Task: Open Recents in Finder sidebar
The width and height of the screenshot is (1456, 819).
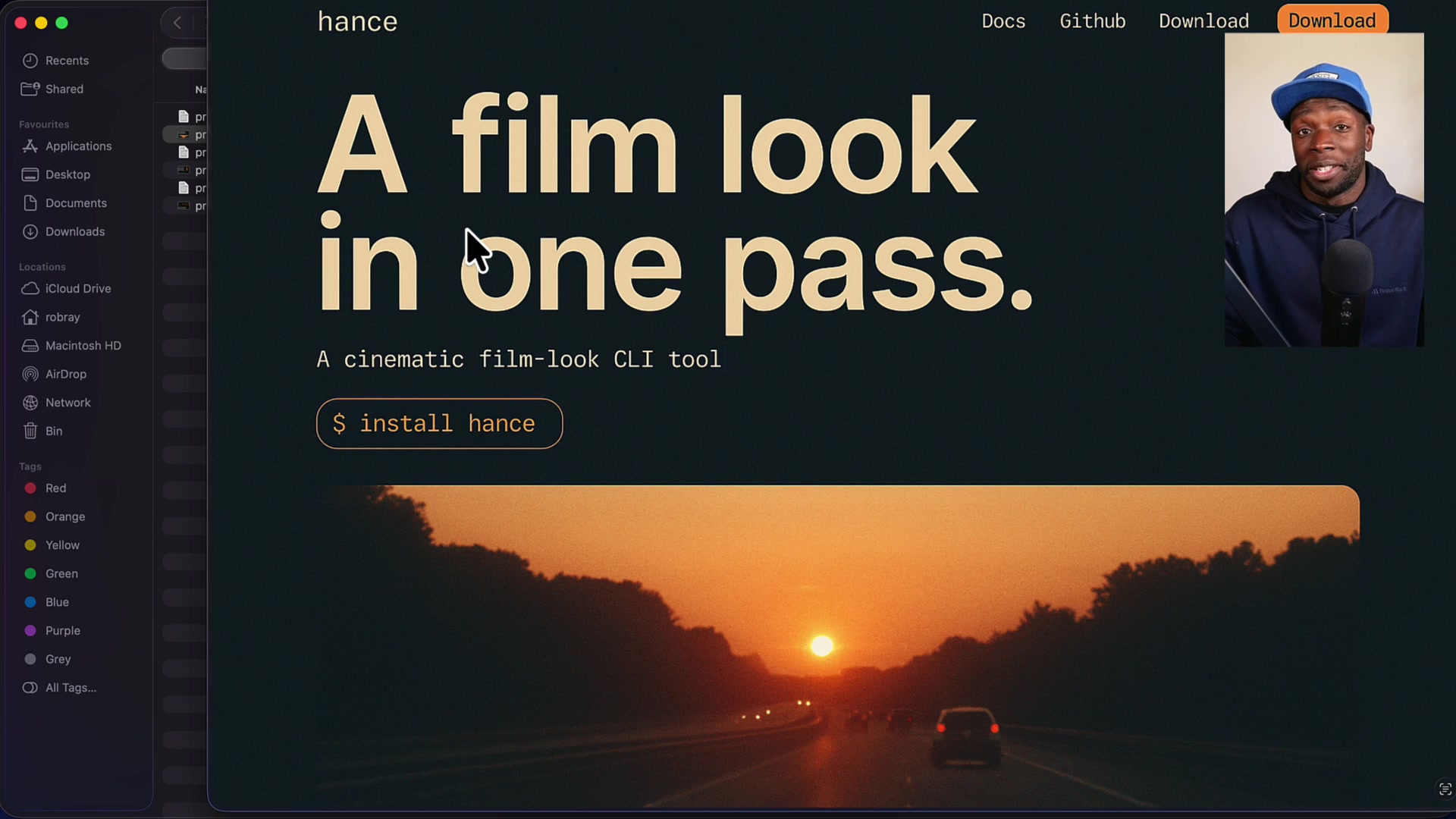Action: point(67,61)
